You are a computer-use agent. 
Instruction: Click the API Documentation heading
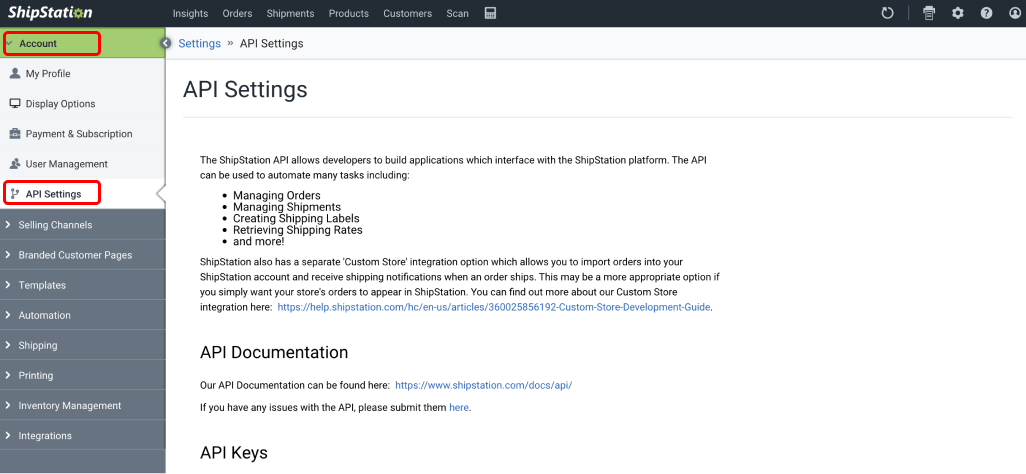tap(274, 352)
